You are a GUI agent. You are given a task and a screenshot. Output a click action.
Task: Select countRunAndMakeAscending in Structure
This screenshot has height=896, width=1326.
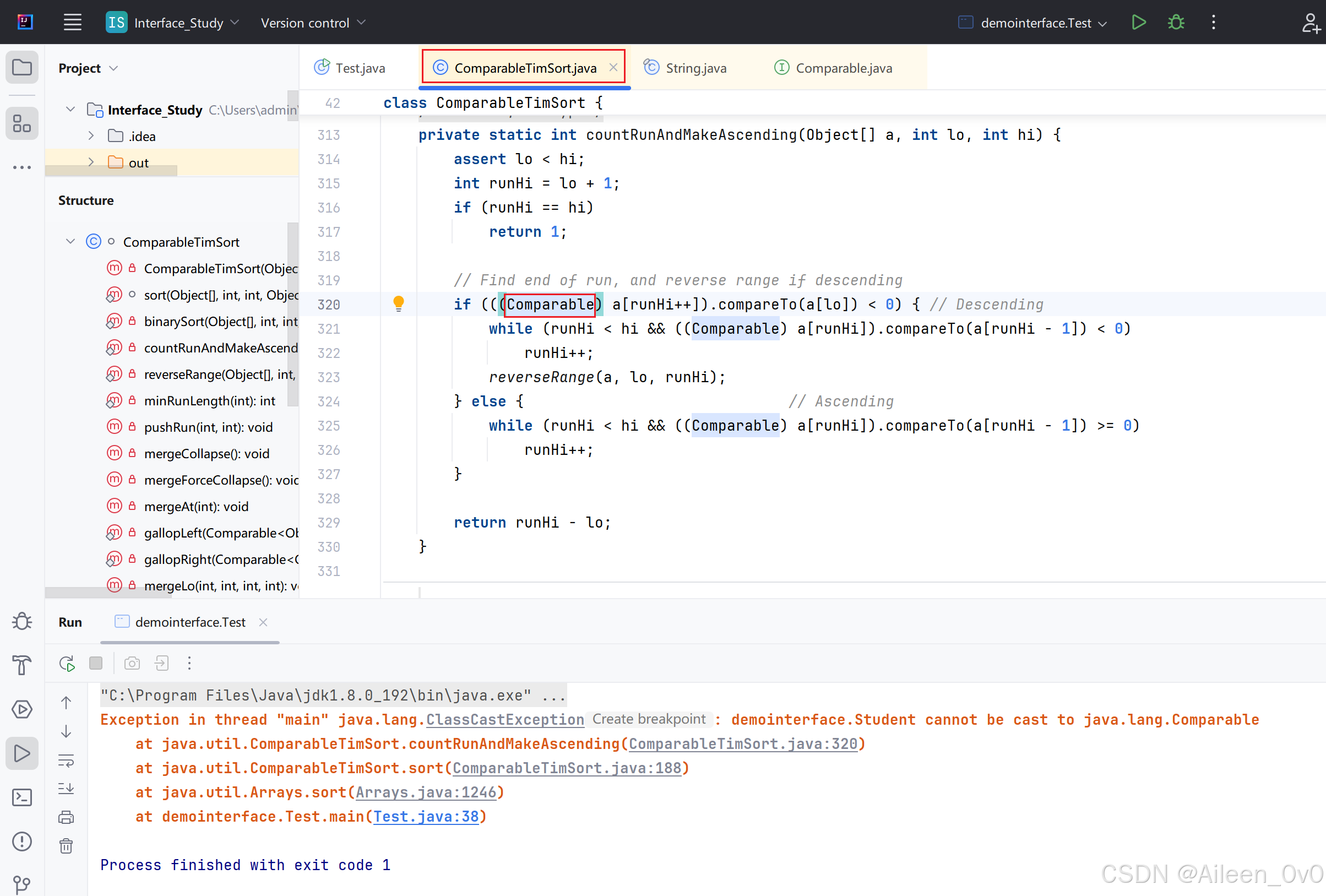tap(221, 347)
